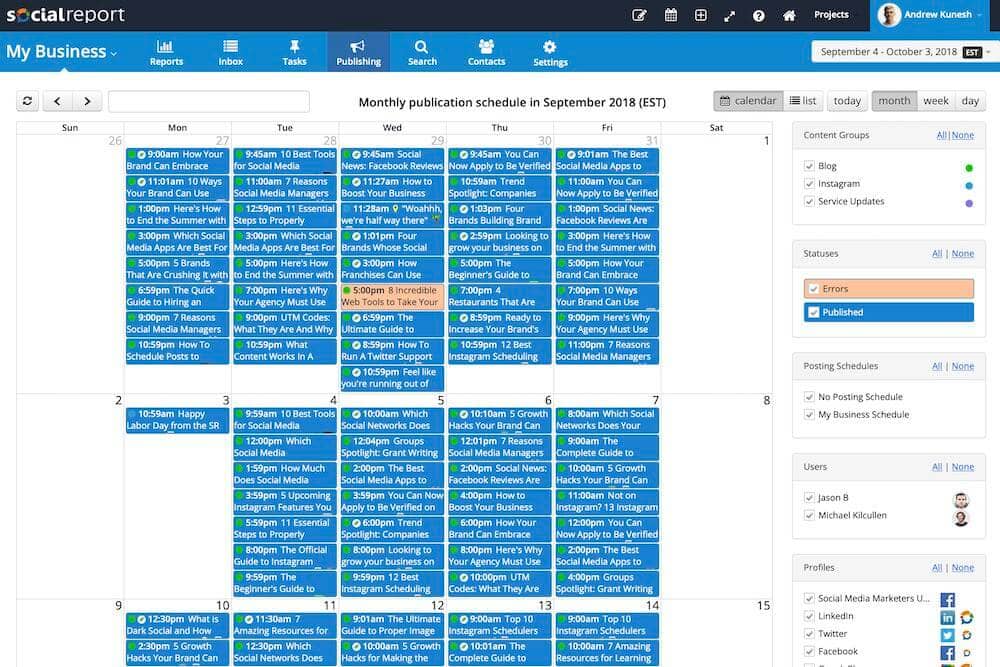Click the compose post pencil icon

[x=639, y=15]
